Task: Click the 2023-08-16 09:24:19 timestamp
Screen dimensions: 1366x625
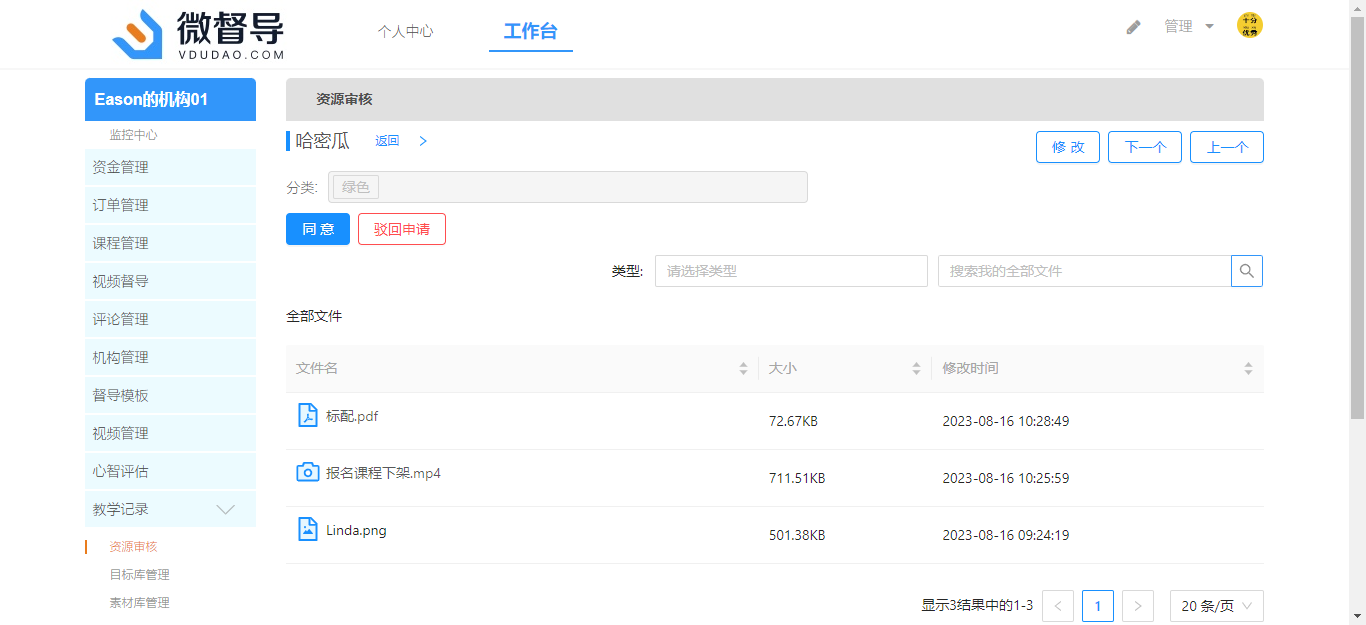Action: pyautogui.click(x=1006, y=536)
